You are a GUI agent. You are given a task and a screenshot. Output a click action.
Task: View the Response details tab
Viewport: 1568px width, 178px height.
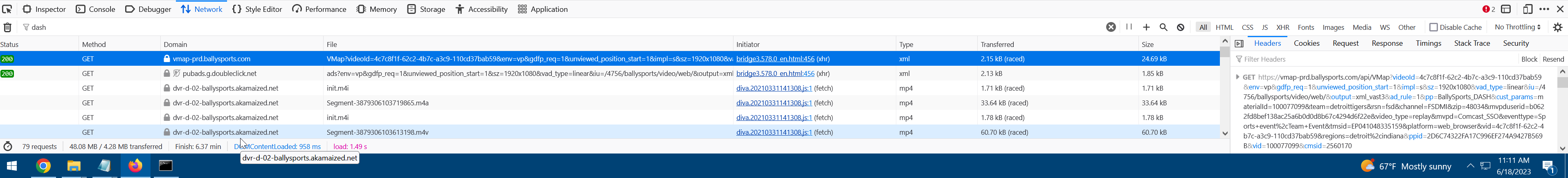click(1387, 44)
